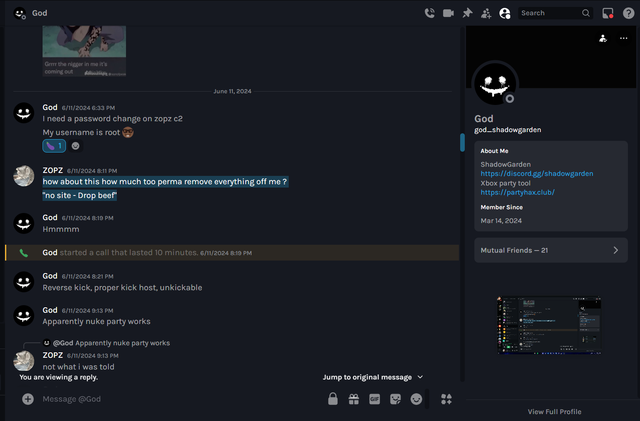
Task: Click the God avatar beside 'Apparently nuke party works'
Action: [24, 316]
